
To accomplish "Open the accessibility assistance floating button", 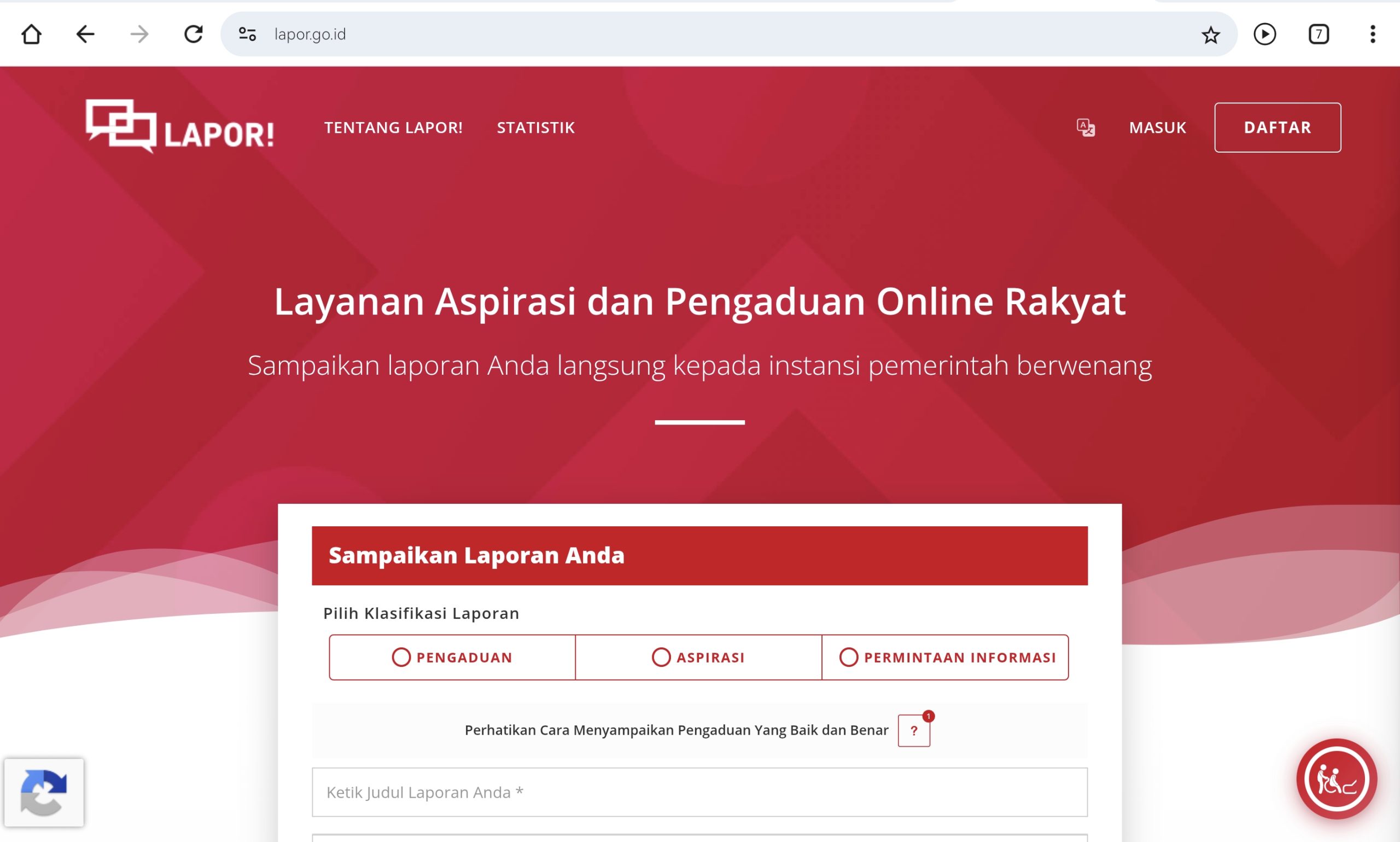I will point(1337,779).
